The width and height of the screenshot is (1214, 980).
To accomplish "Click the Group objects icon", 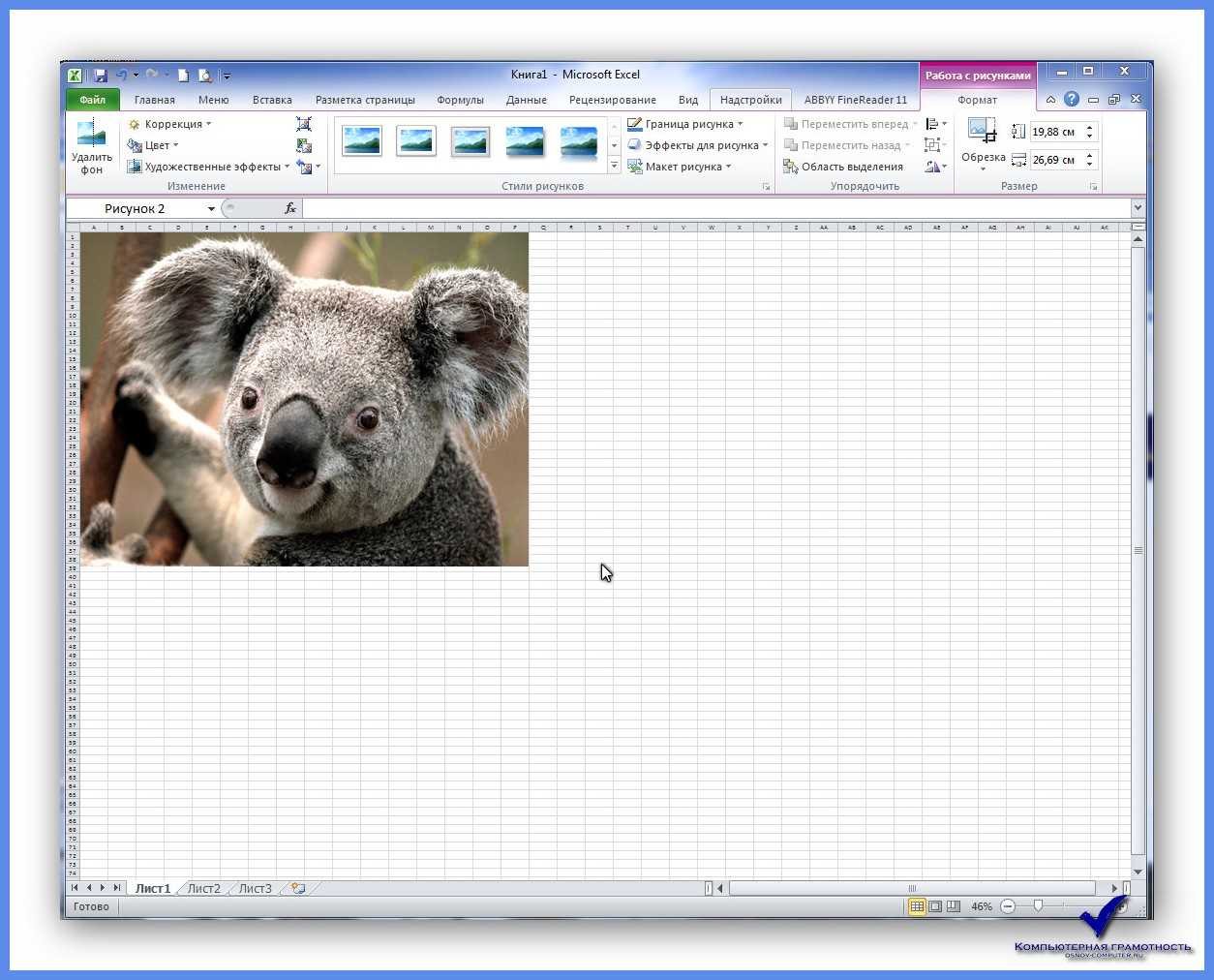I will coord(932,145).
